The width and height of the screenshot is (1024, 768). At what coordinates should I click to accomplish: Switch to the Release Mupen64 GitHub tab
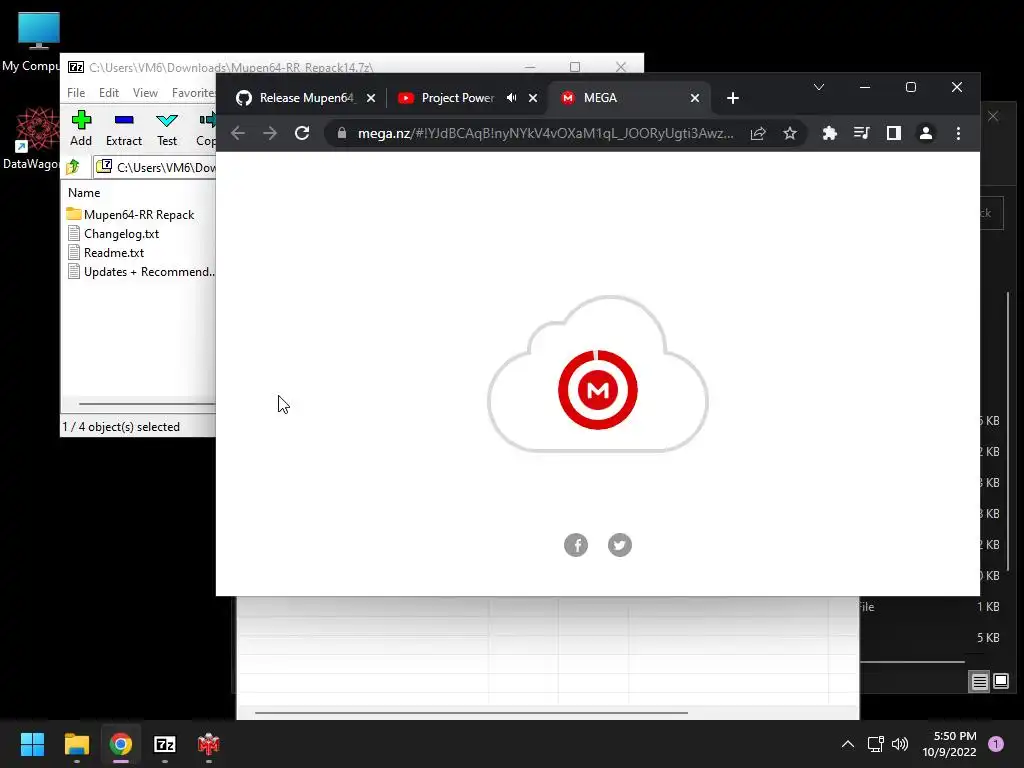295,98
